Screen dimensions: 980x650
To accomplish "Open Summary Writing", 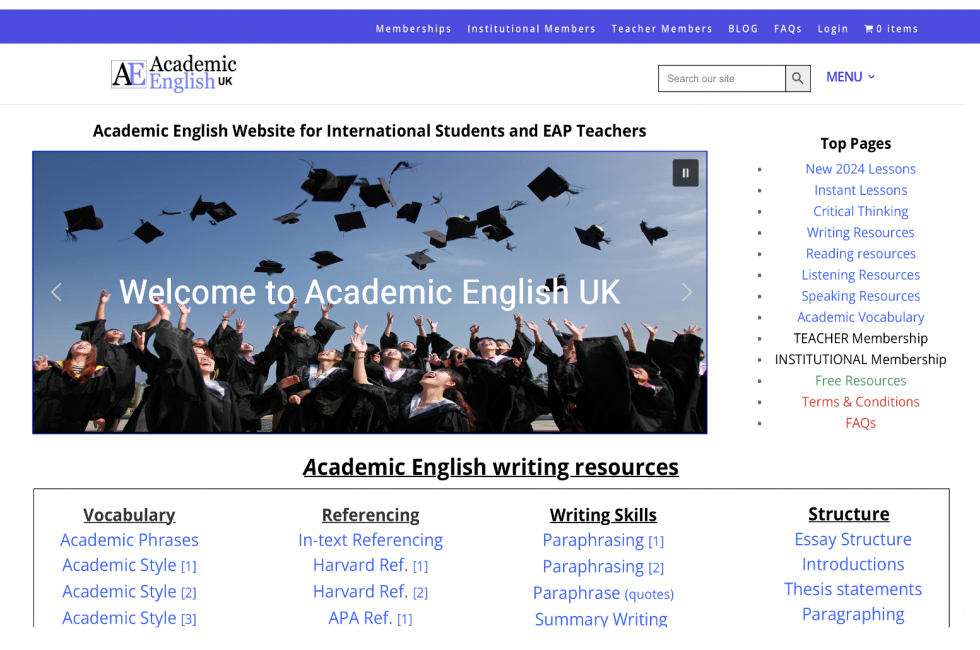I will [x=601, y=619].
